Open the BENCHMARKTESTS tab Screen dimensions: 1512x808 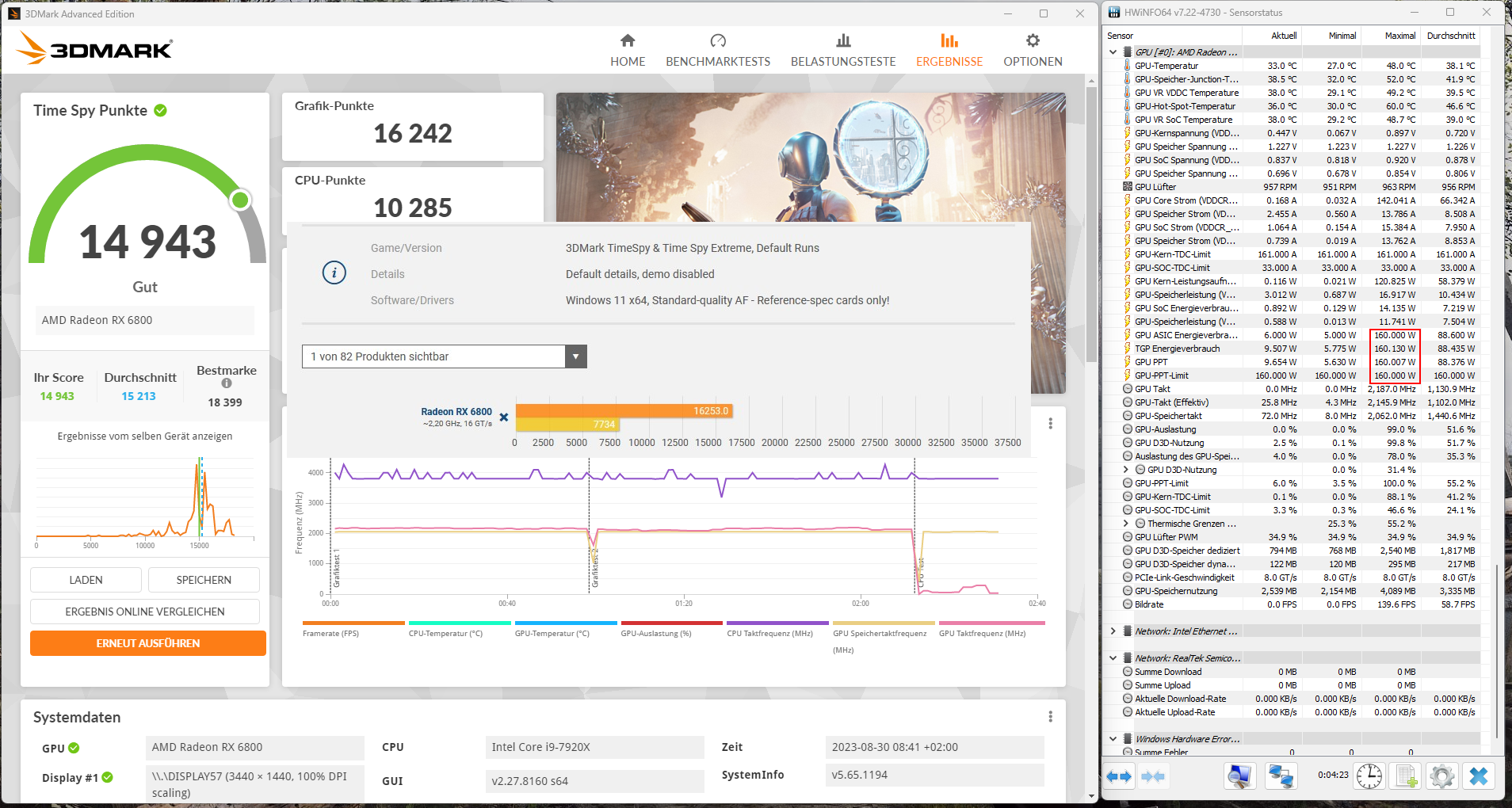pos(718,51)
